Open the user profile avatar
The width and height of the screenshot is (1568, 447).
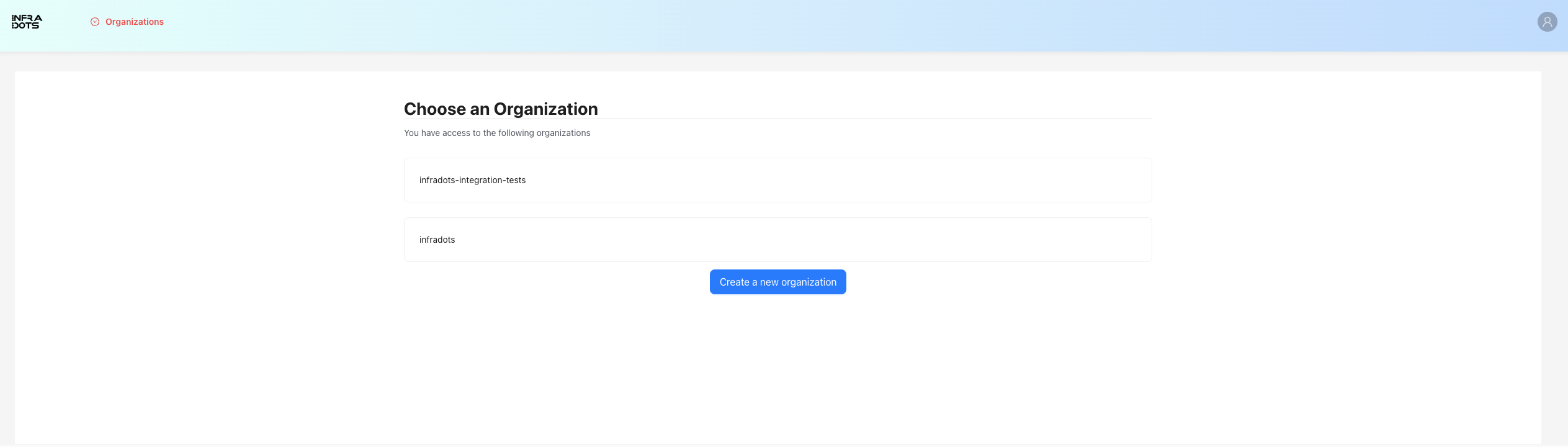[1547, 22]
